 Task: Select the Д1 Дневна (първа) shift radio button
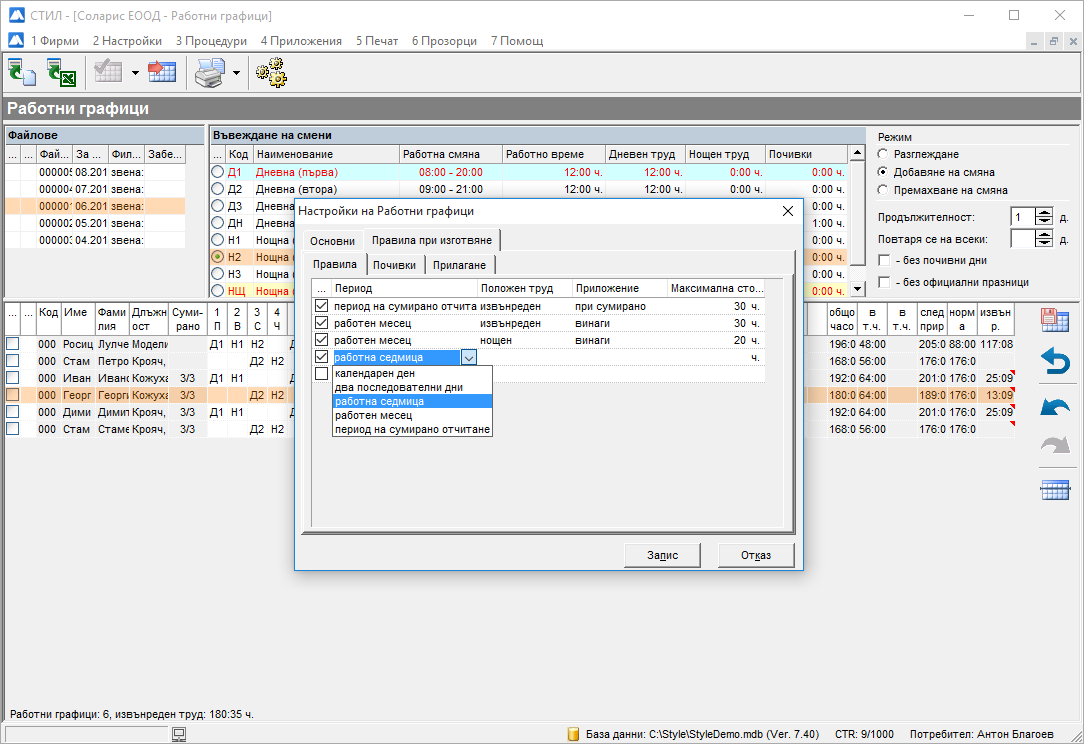(218, 172)
